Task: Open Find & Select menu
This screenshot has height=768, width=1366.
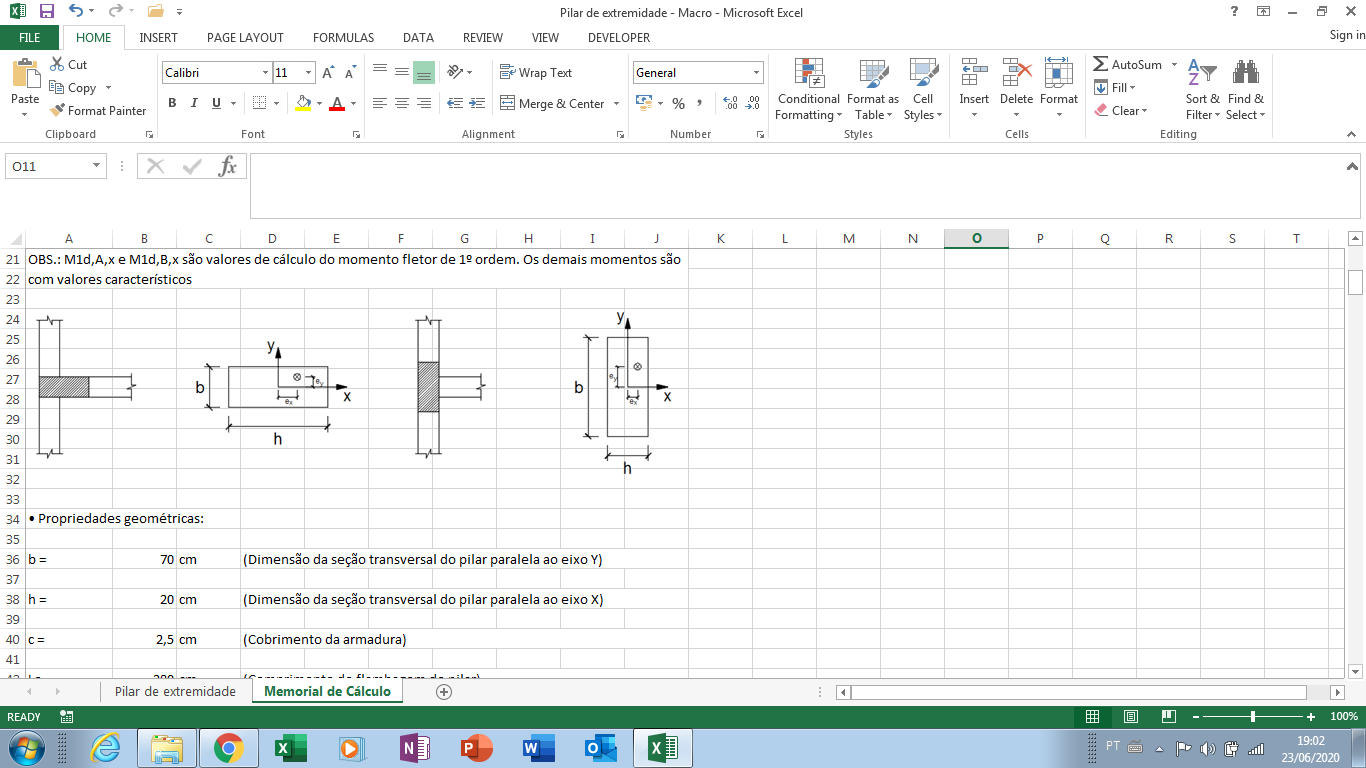Action: [x=1246, y=89]
